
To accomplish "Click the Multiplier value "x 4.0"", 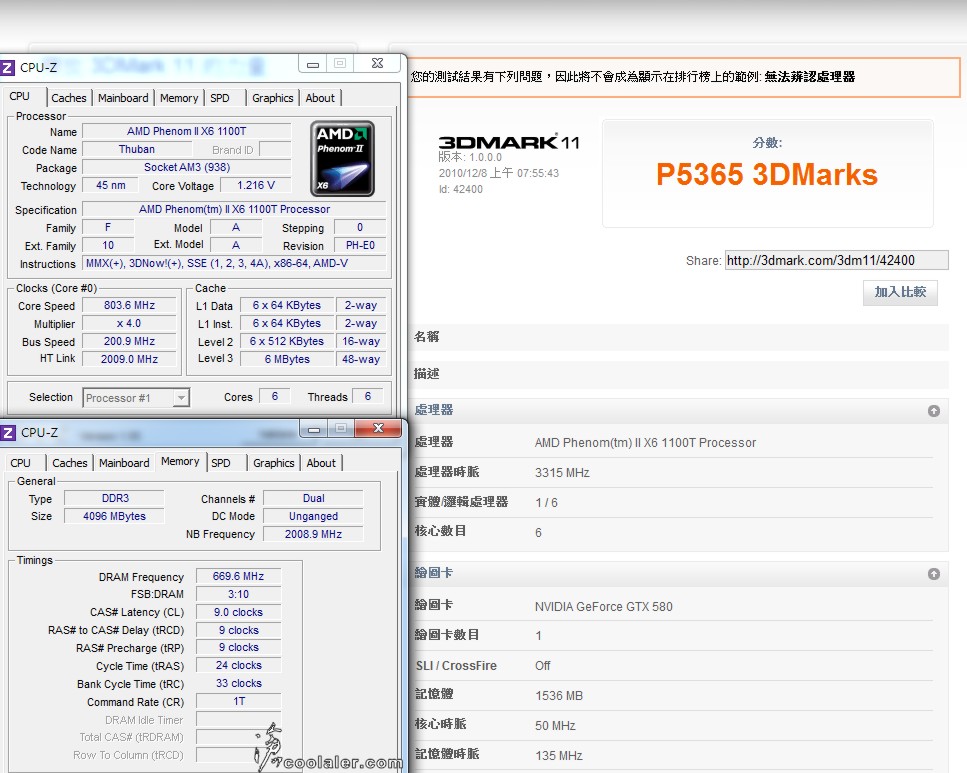I will [x=130, y=323].
